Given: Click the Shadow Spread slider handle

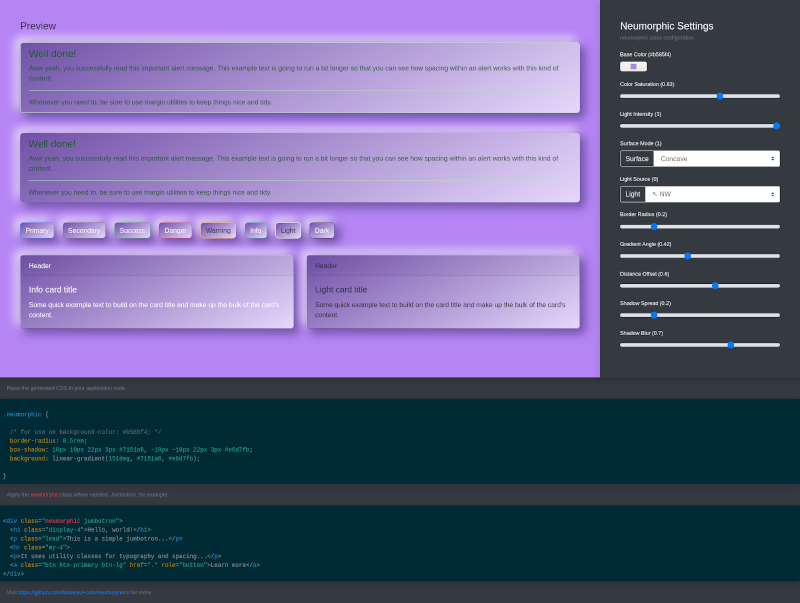Looking at the screenshot, I should (654, 315).
